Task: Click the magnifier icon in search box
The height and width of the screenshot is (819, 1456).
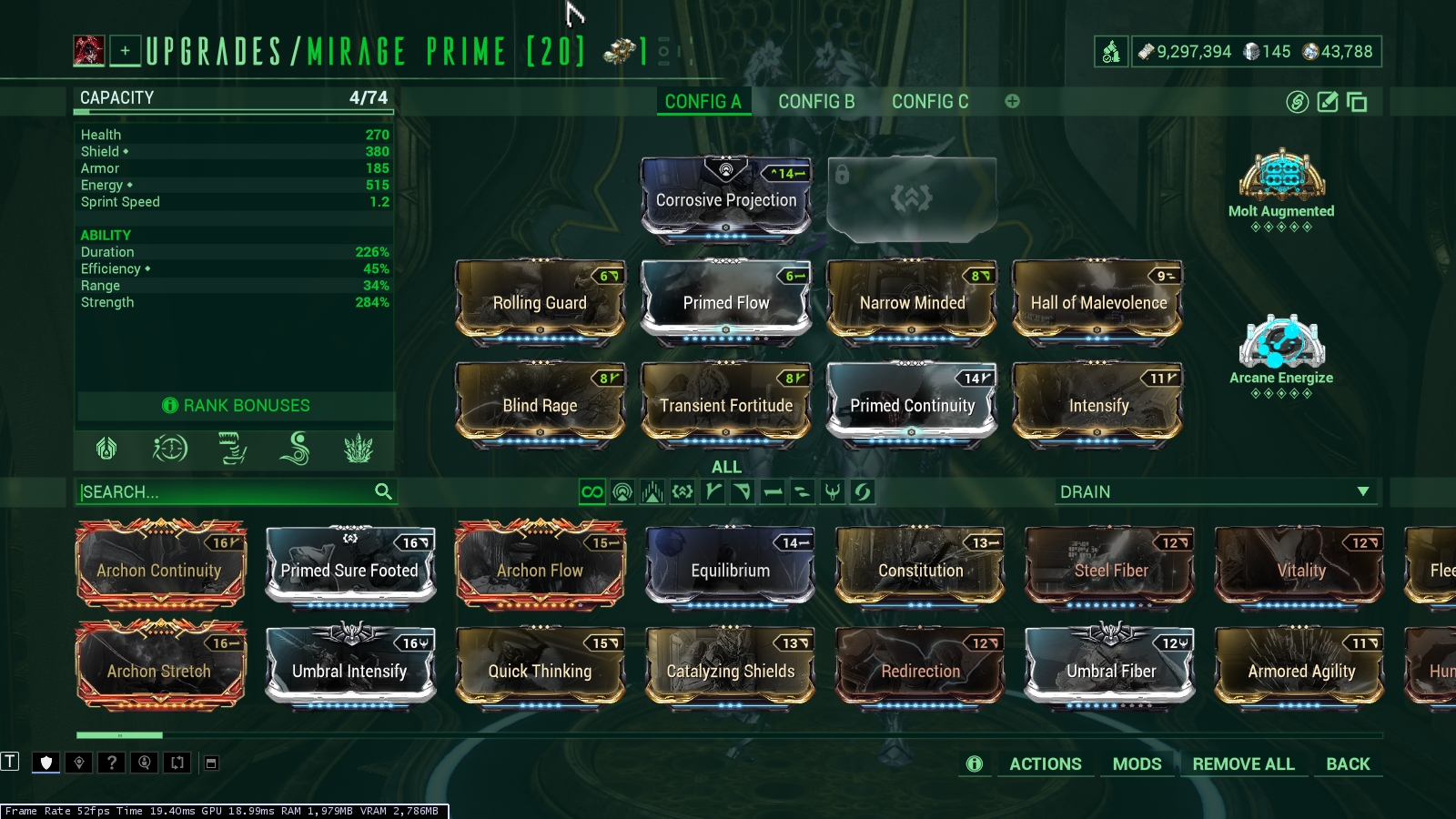Action: coord(383,491)
